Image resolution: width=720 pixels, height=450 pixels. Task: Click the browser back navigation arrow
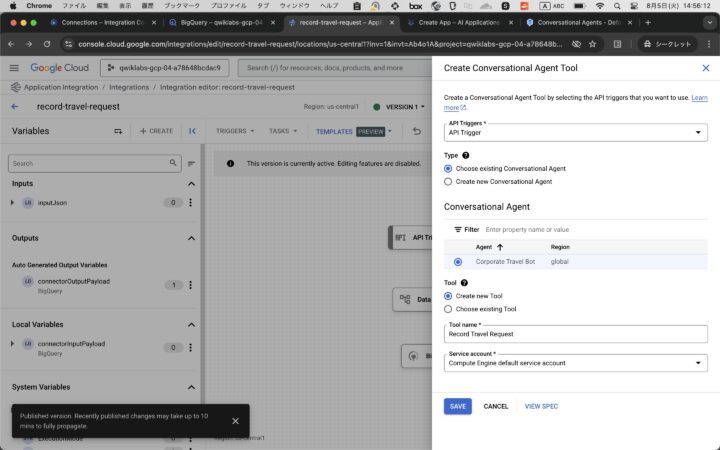click(11, 44)
